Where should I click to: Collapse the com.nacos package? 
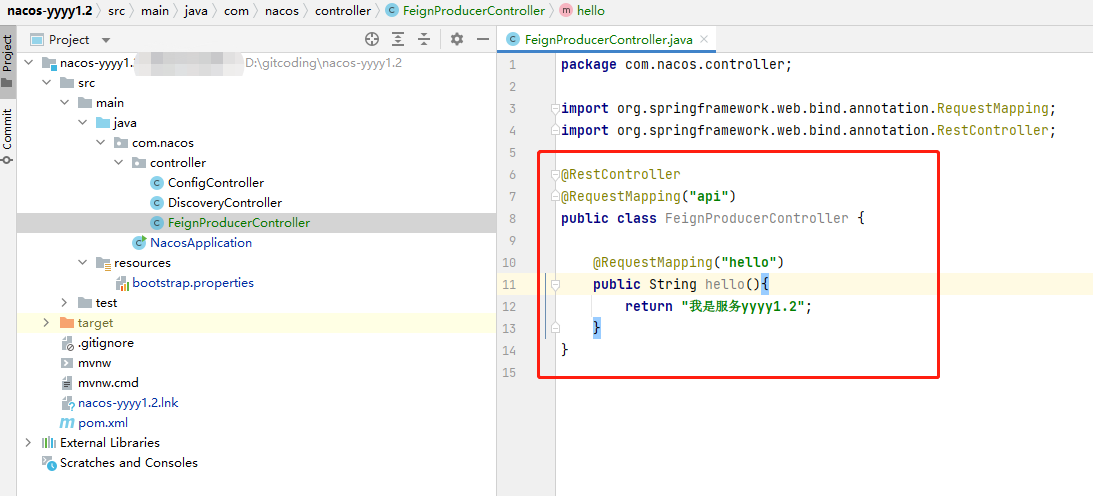point(101,143)
